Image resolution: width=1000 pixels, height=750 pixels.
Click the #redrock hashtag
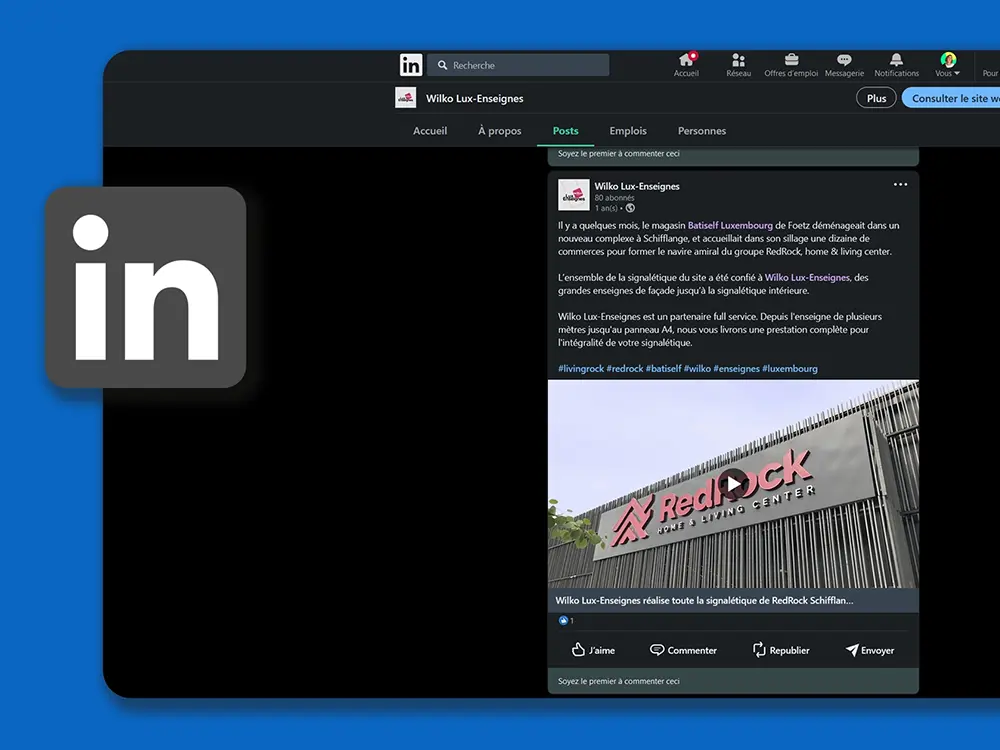coord(624,369)
